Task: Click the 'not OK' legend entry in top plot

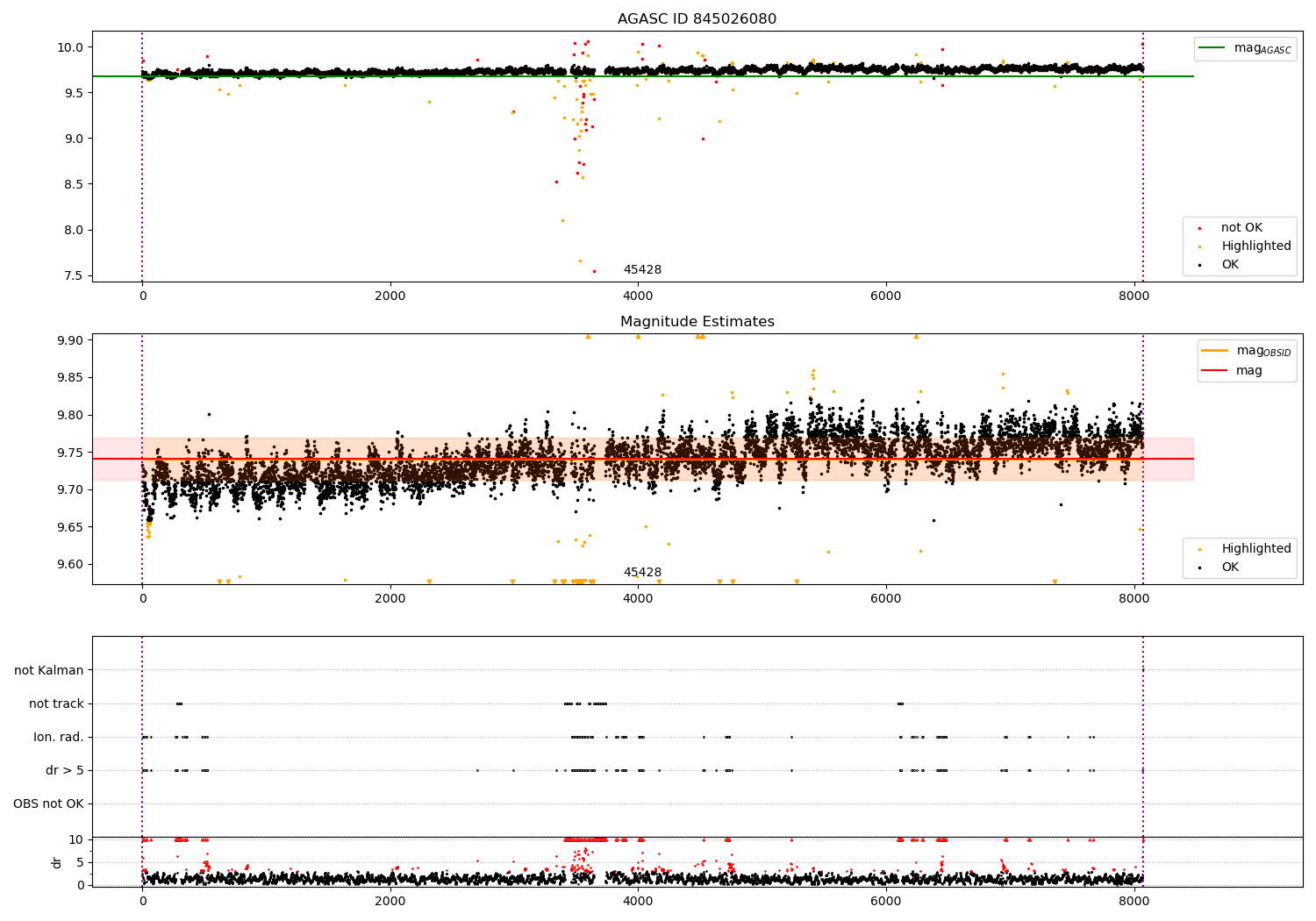Action: point(1241,228)
